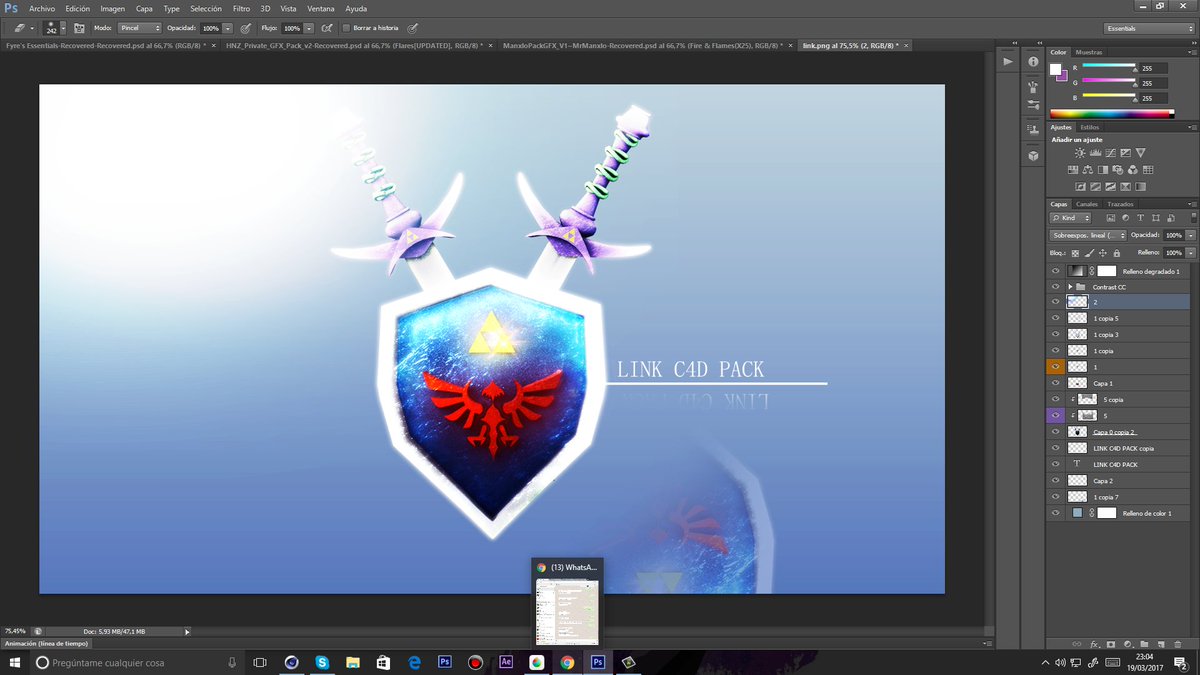Create a new group folder icon

pos(1144,643)
